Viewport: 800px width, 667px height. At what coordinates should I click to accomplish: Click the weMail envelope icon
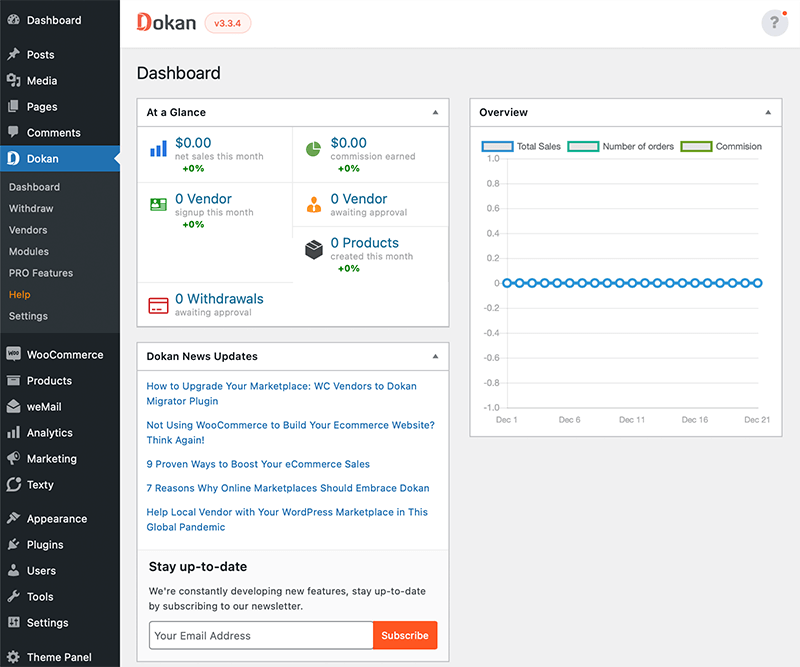point(13,406)
